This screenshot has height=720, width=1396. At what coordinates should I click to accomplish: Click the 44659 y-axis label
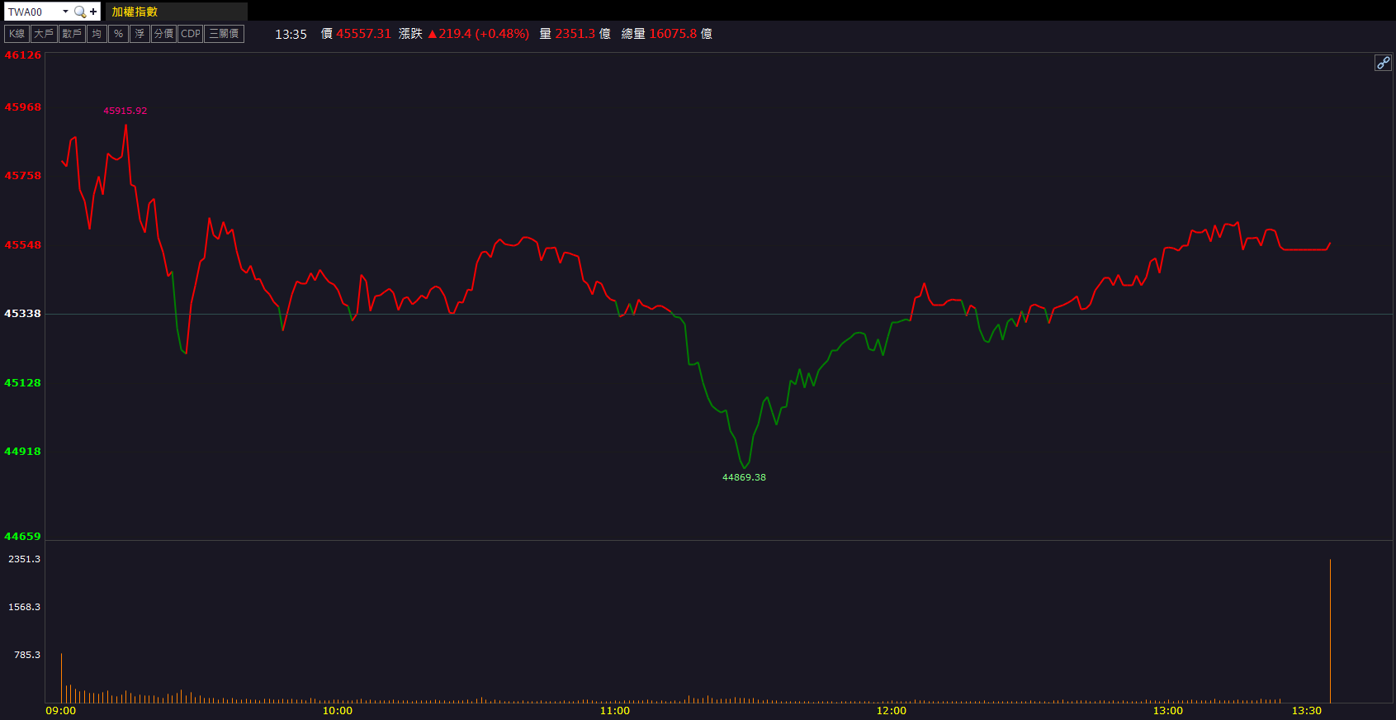(23, 537)
